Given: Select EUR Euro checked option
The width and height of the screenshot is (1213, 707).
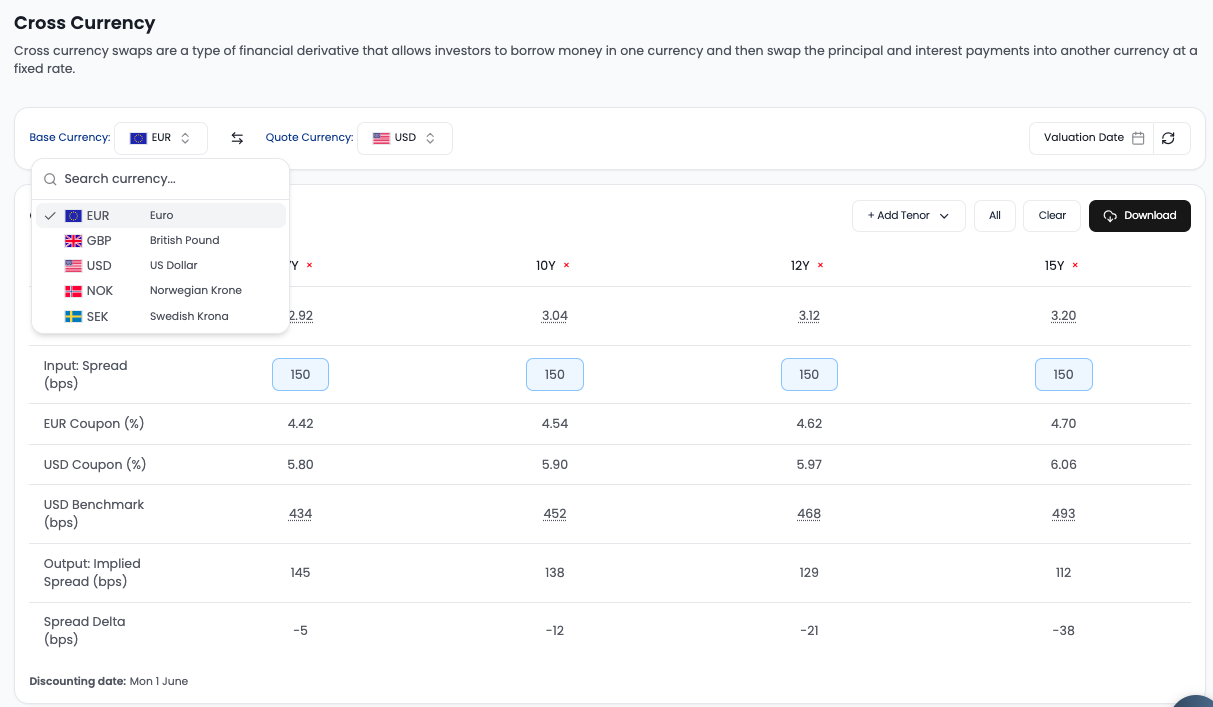Looking at the screenshot, I should (x=161, y=215).
